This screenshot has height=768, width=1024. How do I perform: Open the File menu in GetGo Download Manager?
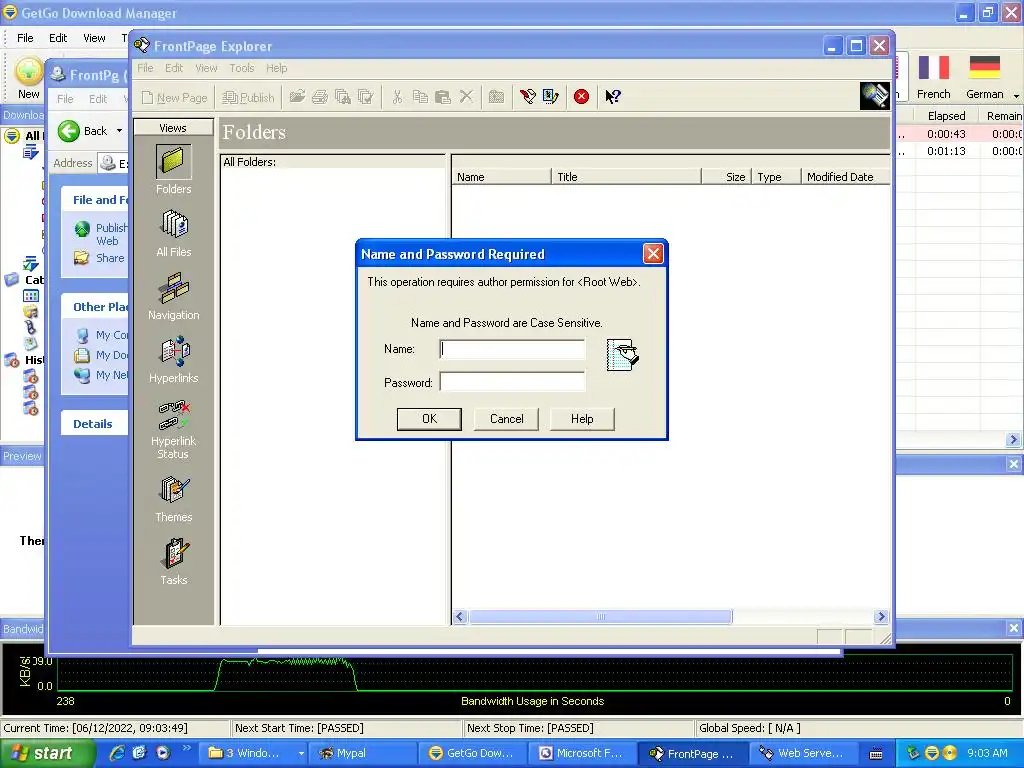pyautogui.click(x=25, y=38)
